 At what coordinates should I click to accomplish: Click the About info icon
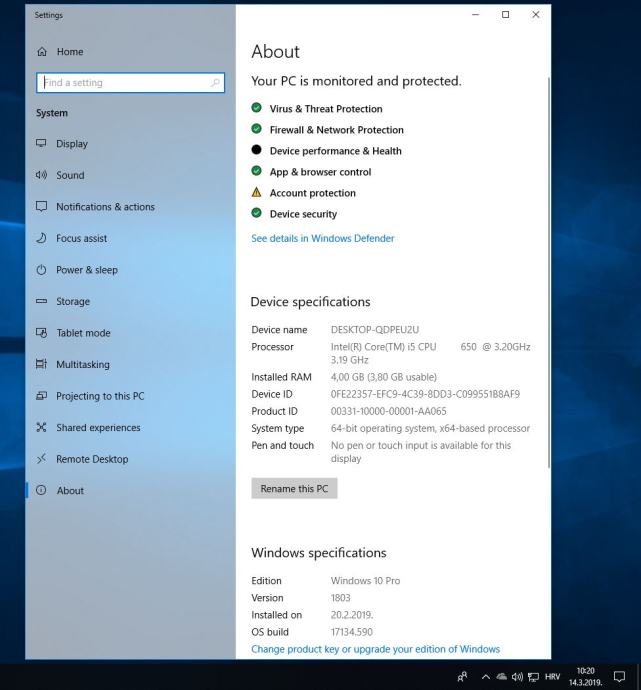point(41,490)
